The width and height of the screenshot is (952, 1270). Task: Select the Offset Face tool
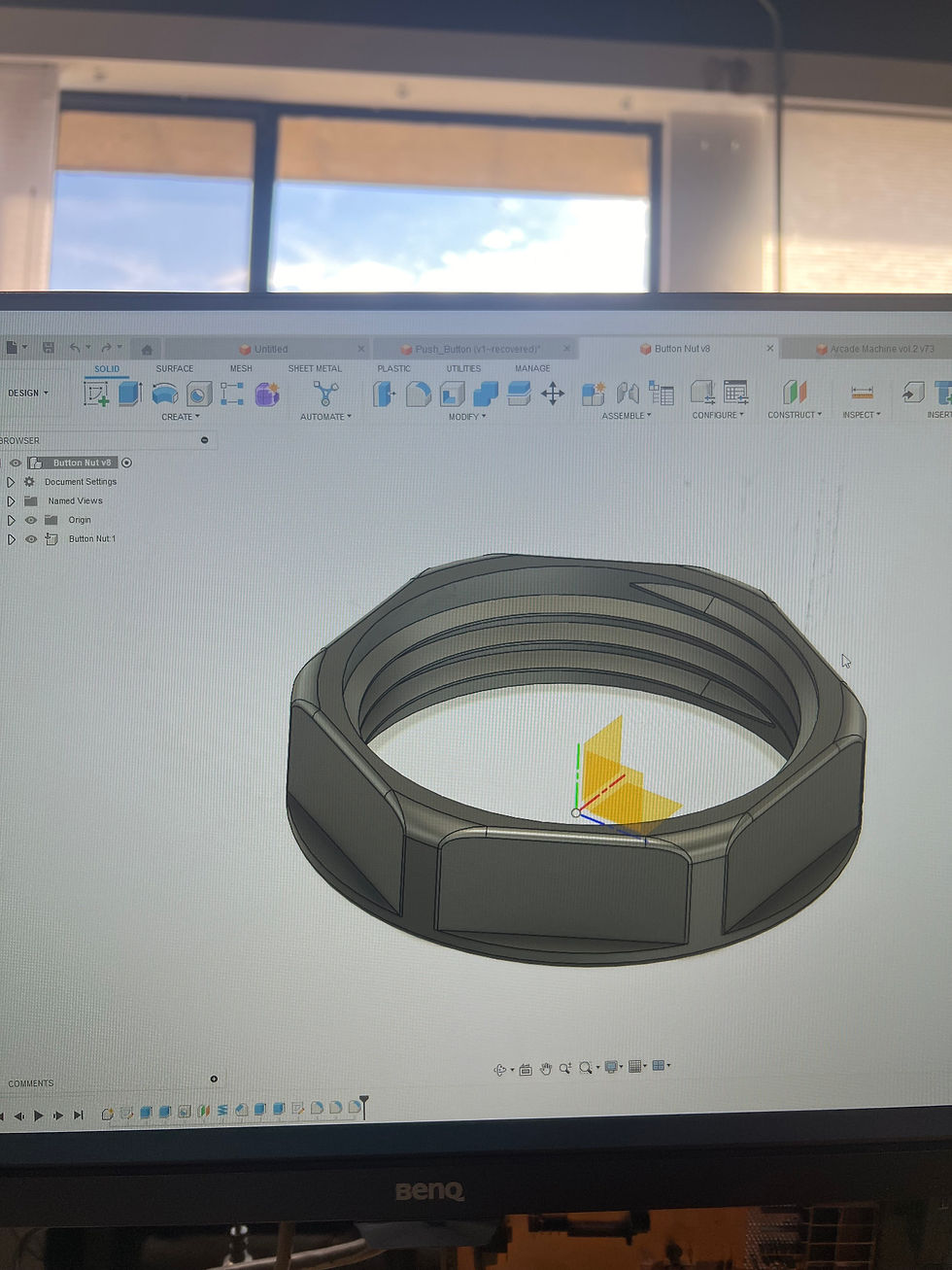[x=519, y=393]
